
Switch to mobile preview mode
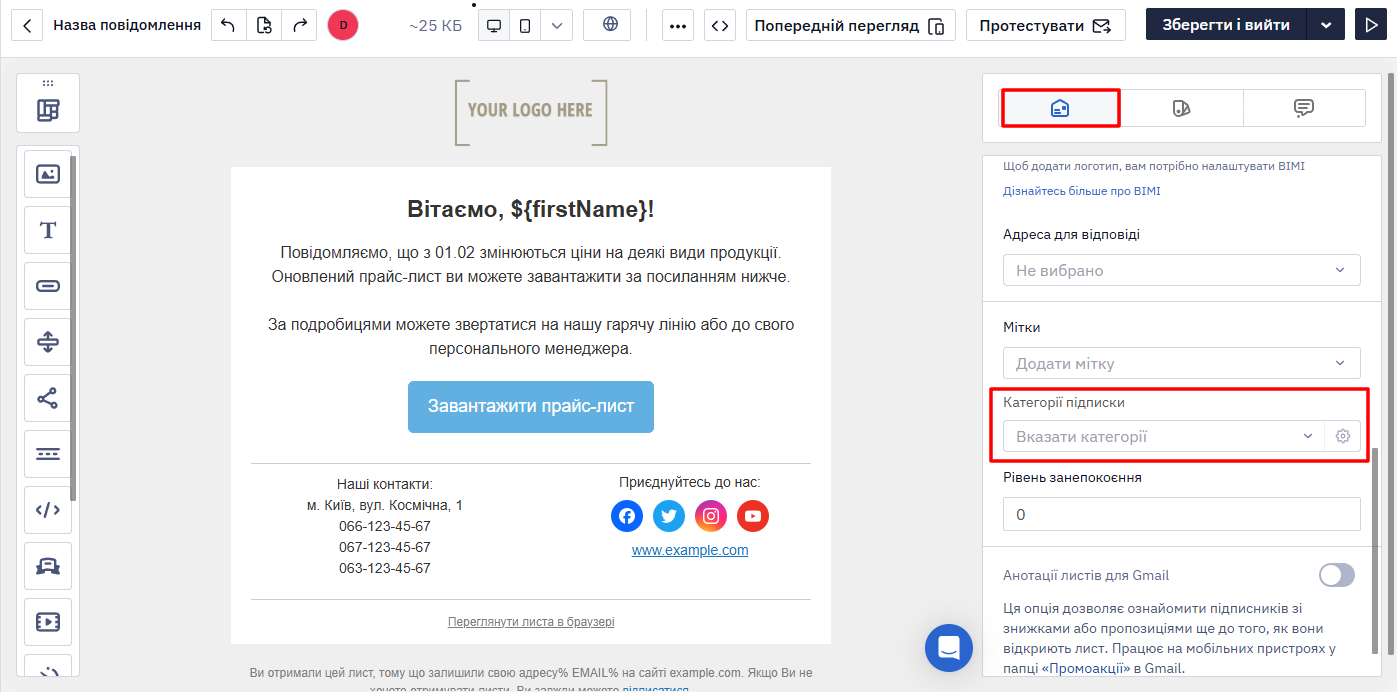[x=525, y=25]
